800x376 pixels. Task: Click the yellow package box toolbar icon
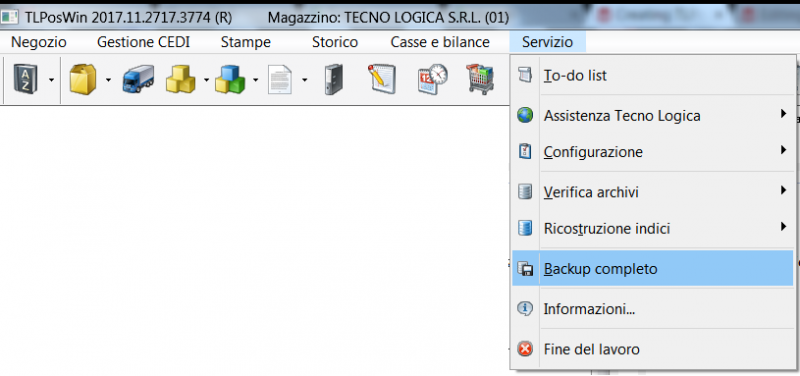[83, 80]
